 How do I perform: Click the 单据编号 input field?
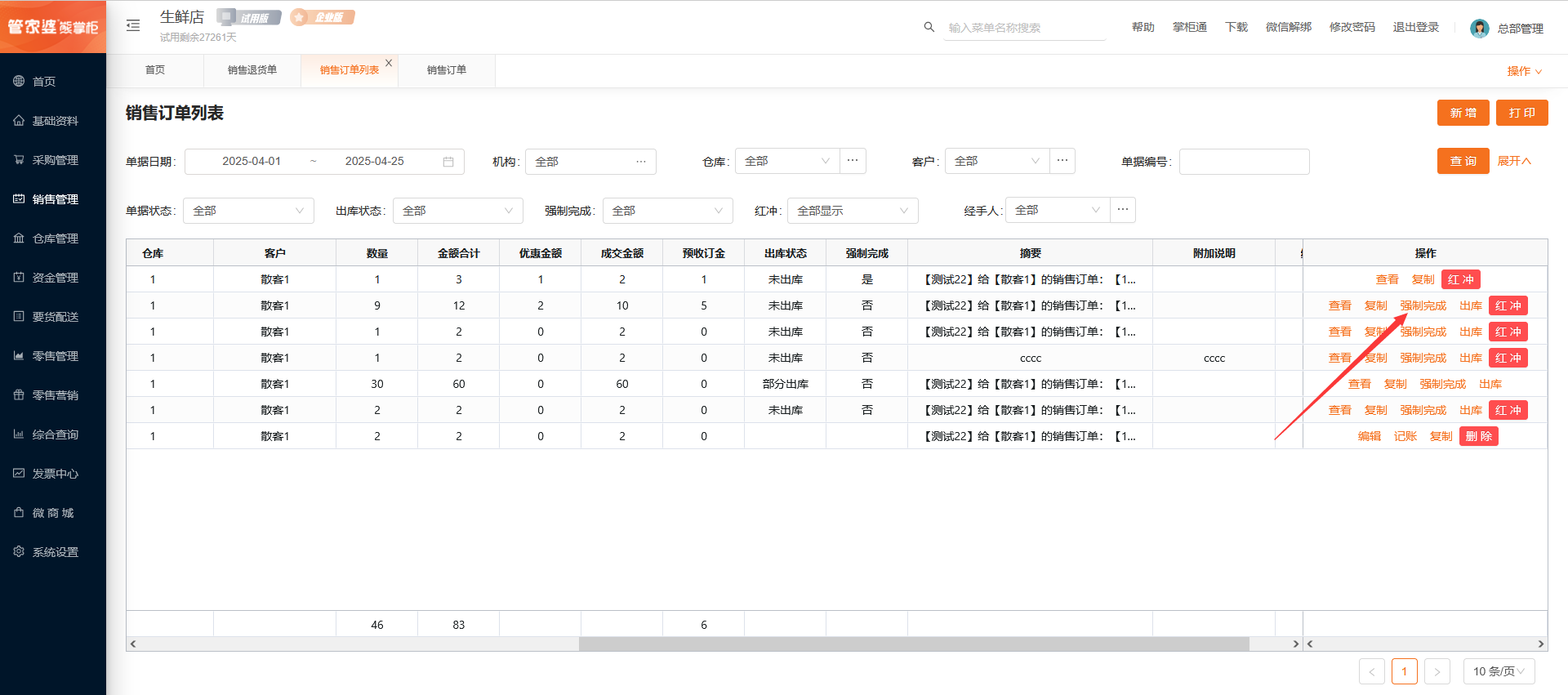[x=1244, y=162]
